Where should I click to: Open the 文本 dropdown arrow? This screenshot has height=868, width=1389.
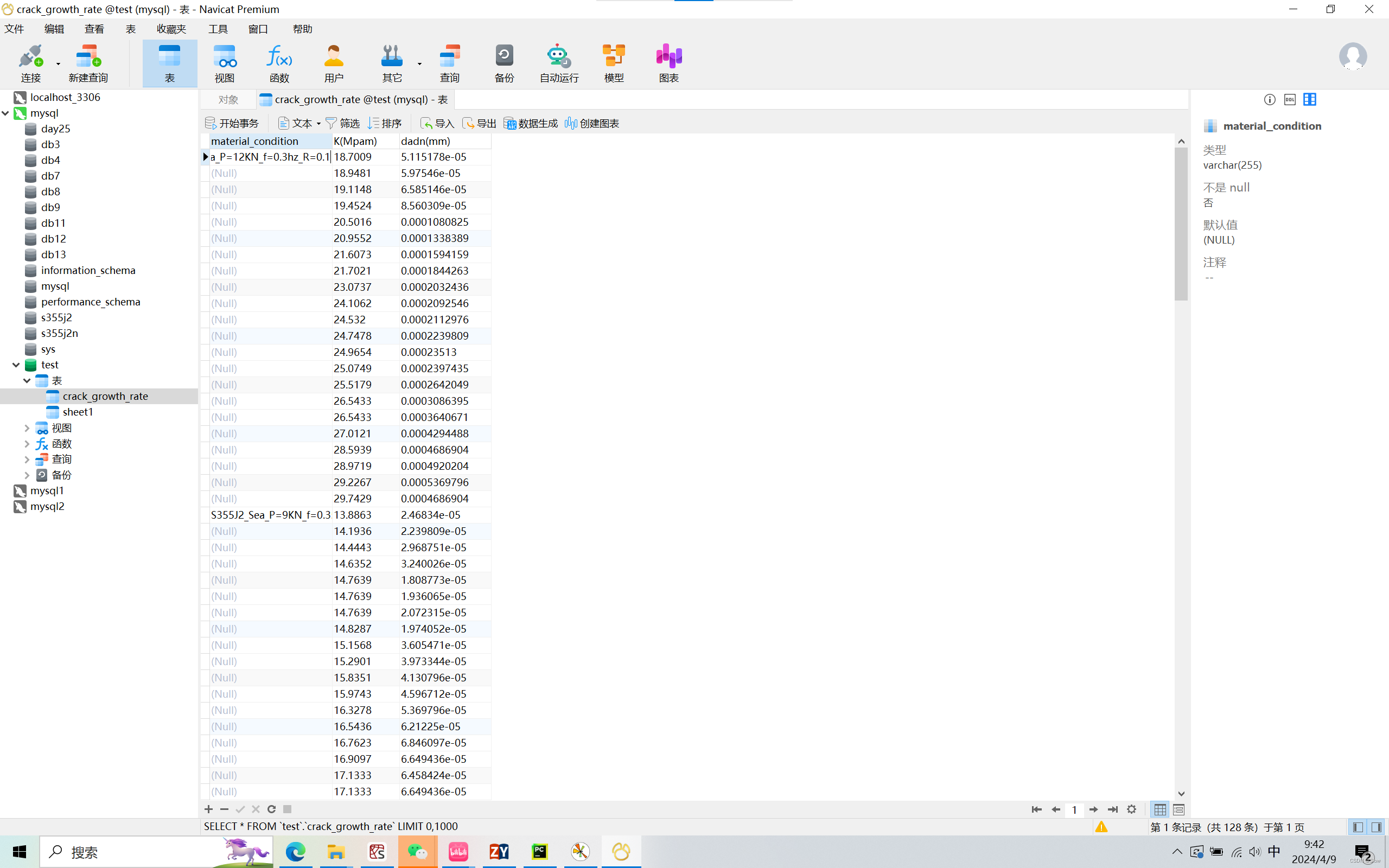(318, 124)
